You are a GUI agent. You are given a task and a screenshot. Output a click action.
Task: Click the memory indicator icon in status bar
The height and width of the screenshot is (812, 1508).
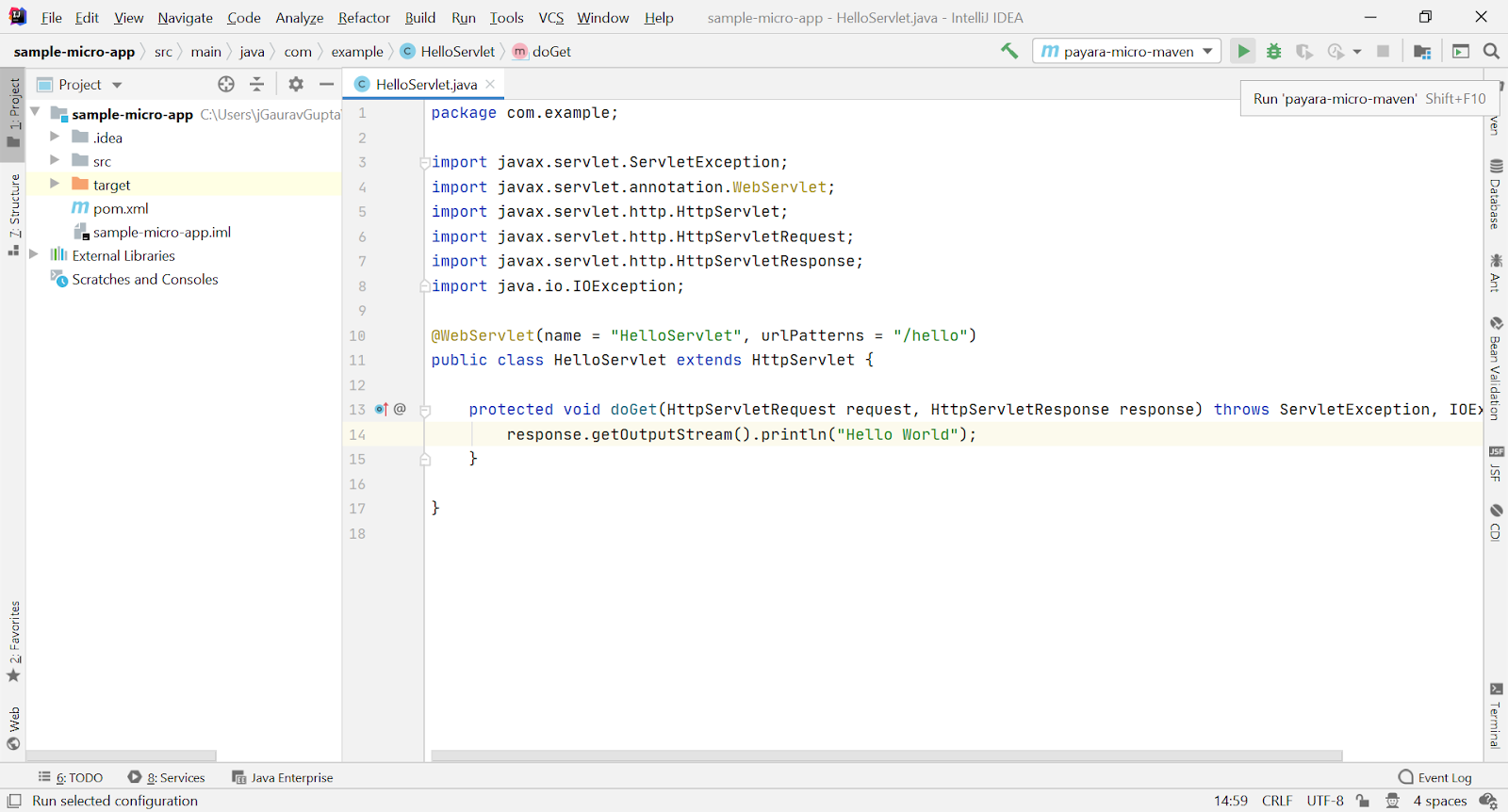1488,801
